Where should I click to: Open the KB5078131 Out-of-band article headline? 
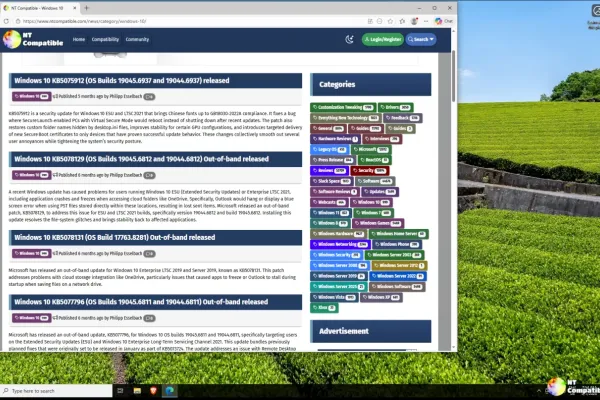tap(114, 237)
